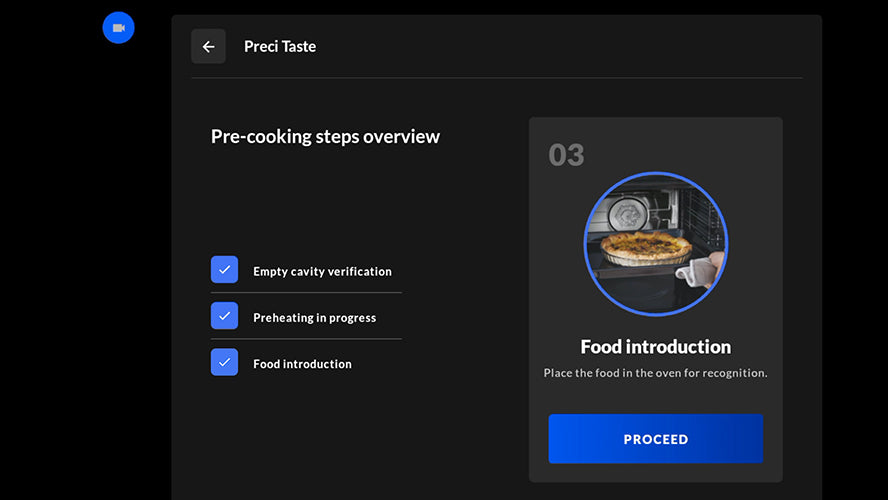This screenshot has height=500, width=888.
Task: Click the blue ring around the food photo
Action: (x=585, y=245)
